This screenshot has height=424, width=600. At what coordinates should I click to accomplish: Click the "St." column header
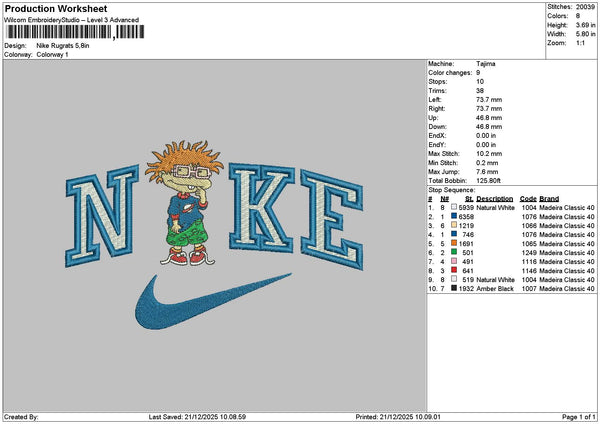click(x=470, y=199)
